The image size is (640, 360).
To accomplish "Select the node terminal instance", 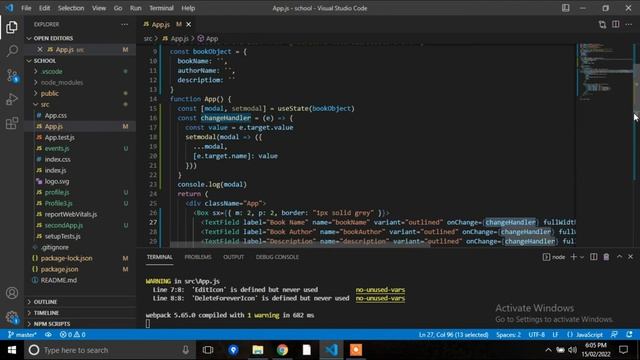I will 554,257.
